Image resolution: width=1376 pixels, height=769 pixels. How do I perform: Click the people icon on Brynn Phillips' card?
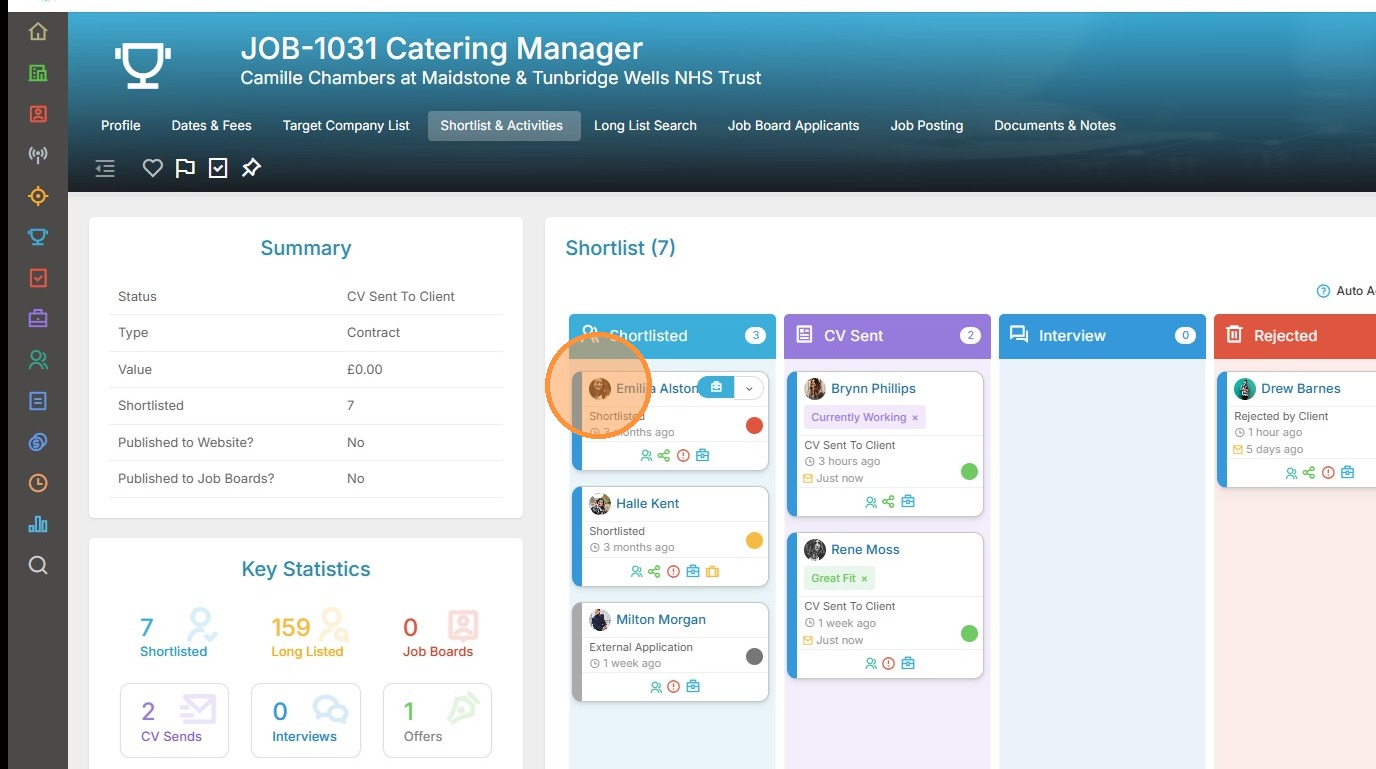tap(871, 502)
